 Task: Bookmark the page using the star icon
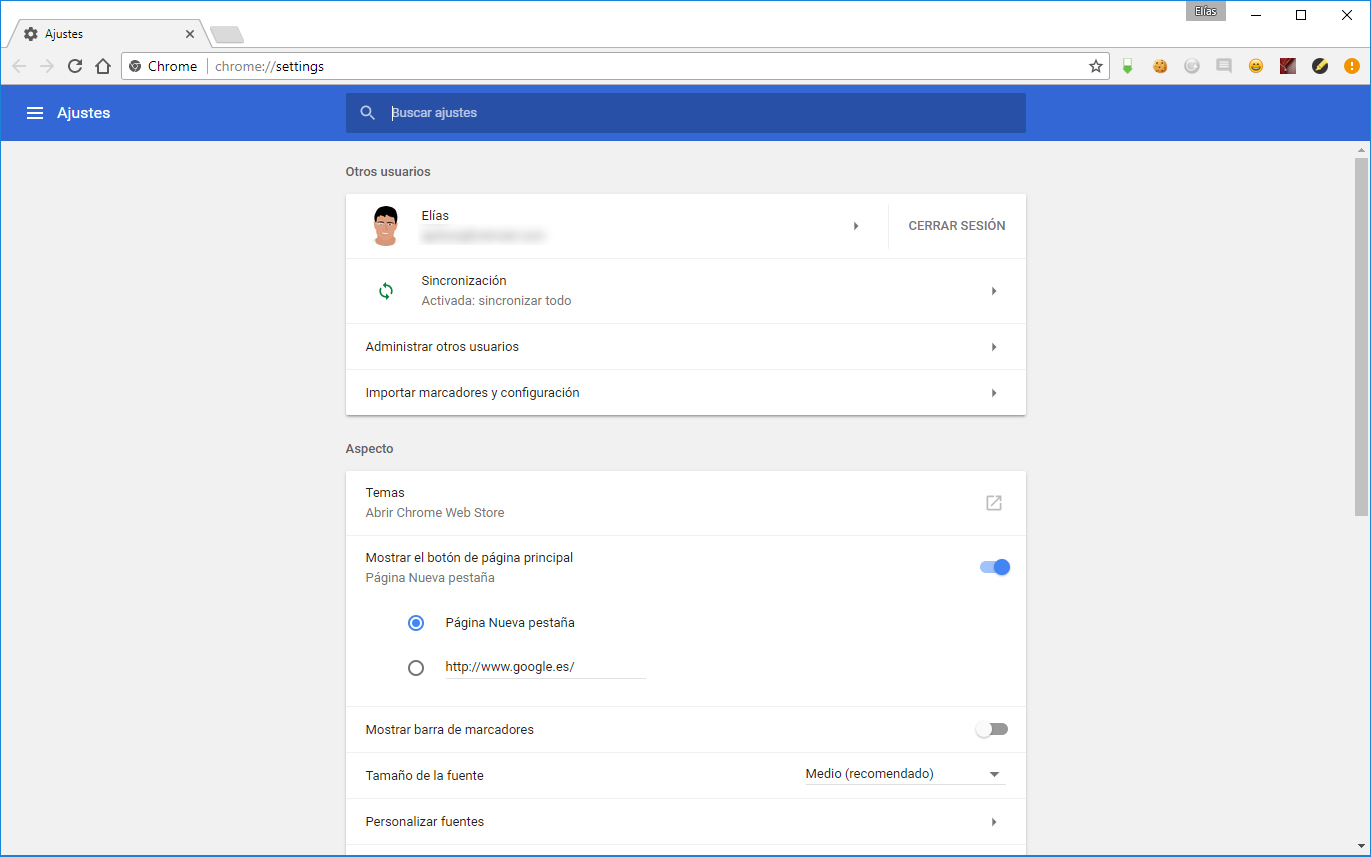(1096, 66)
